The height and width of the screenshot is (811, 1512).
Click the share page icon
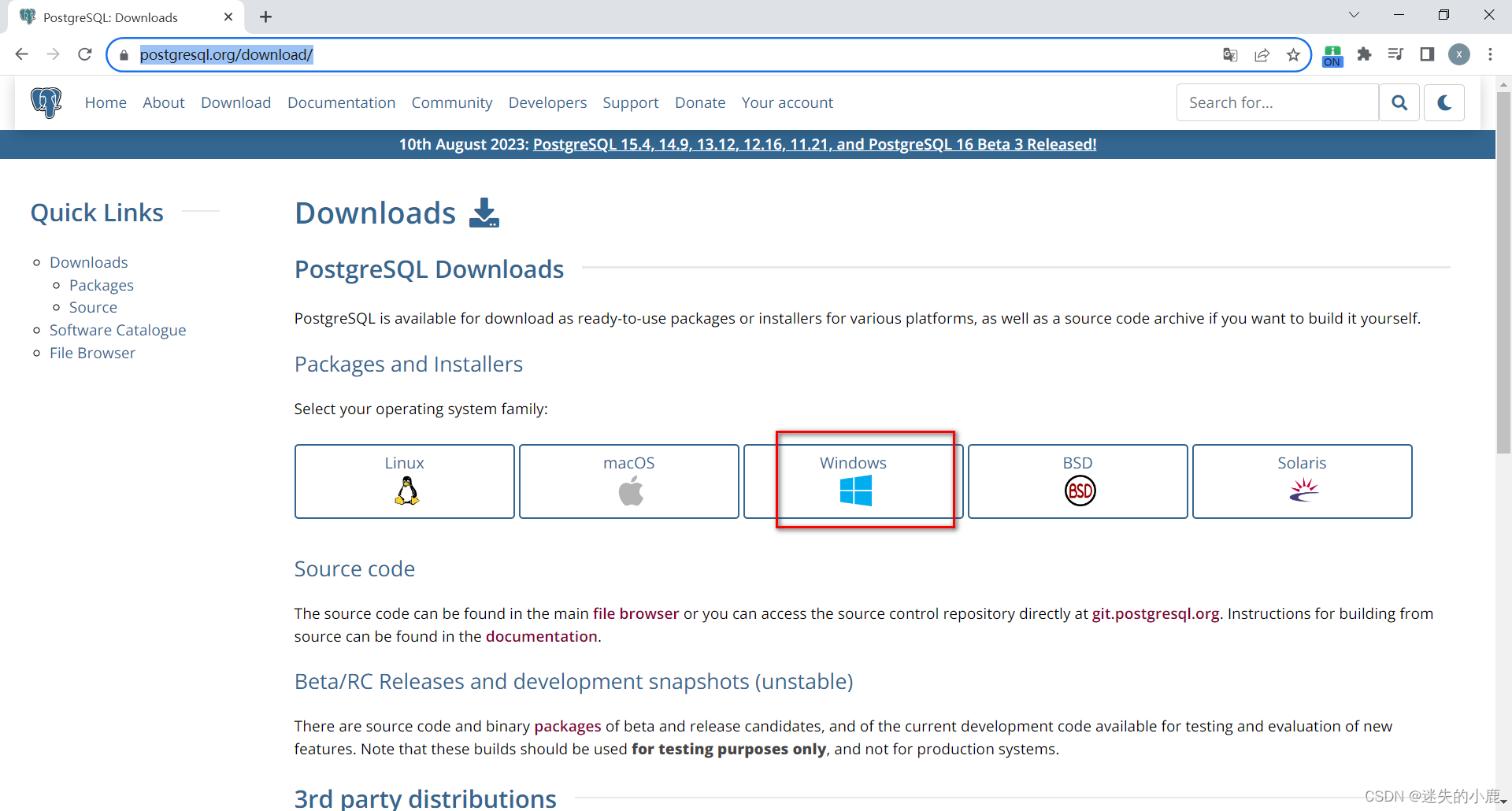point(1262,54)
